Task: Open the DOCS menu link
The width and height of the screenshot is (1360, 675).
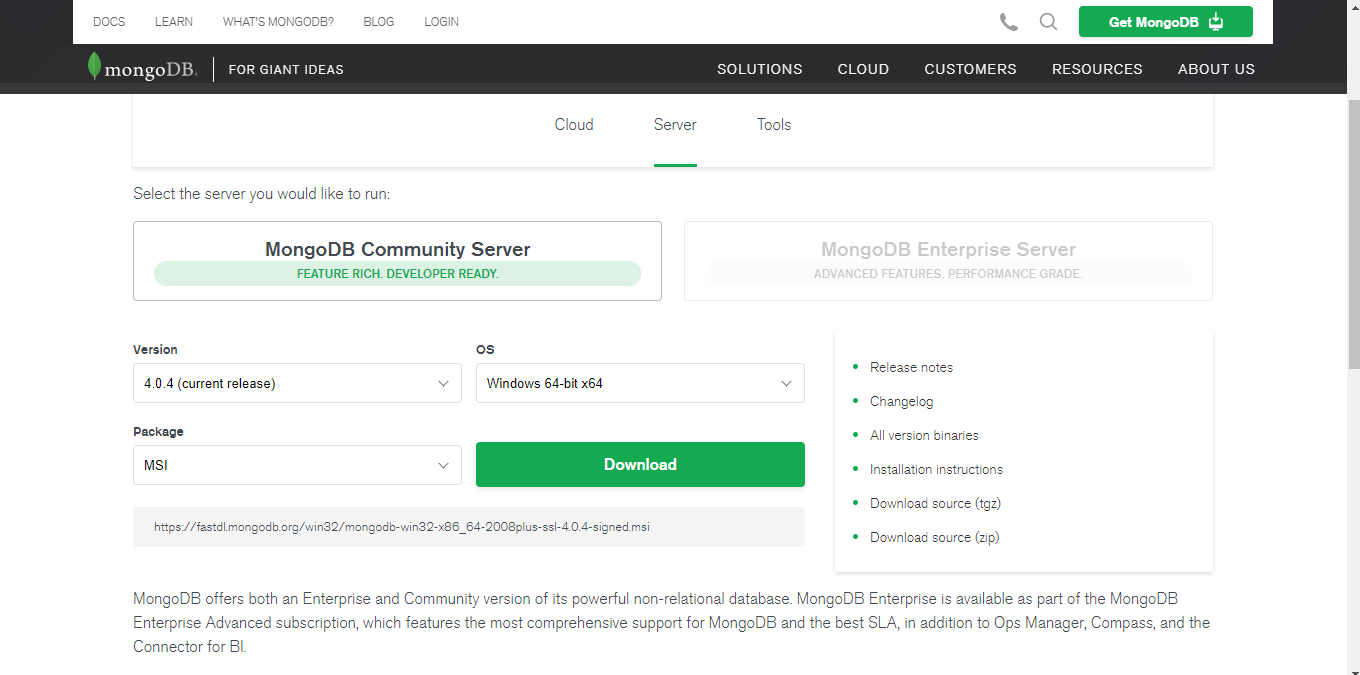Action: click(x=109, y=21)
